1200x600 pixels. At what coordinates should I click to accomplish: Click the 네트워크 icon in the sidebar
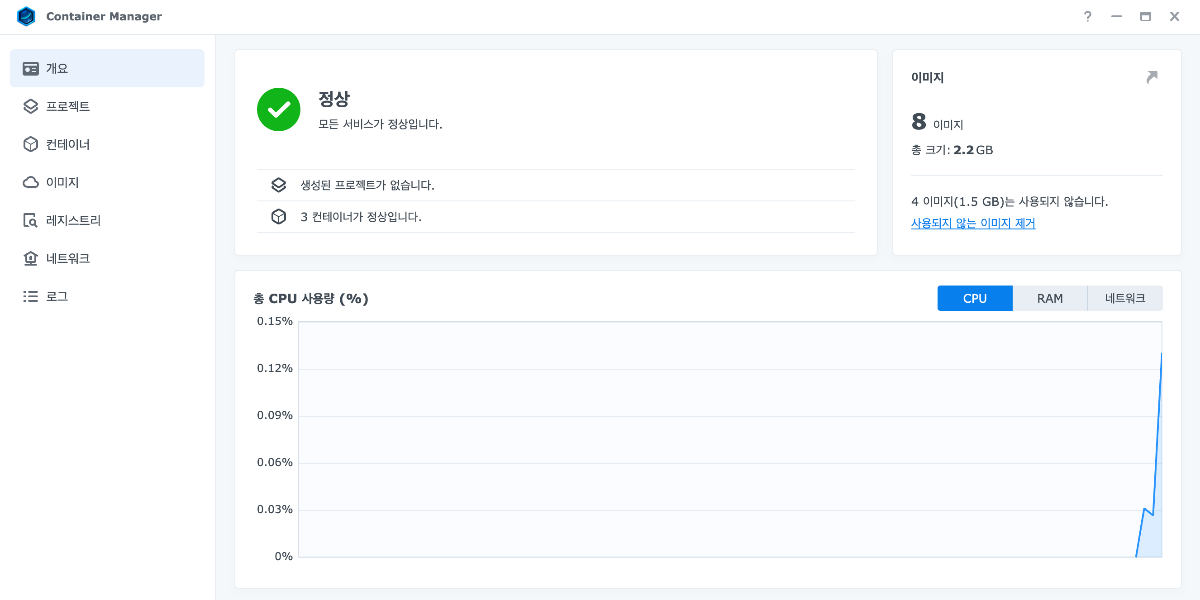tap(32, 258)
